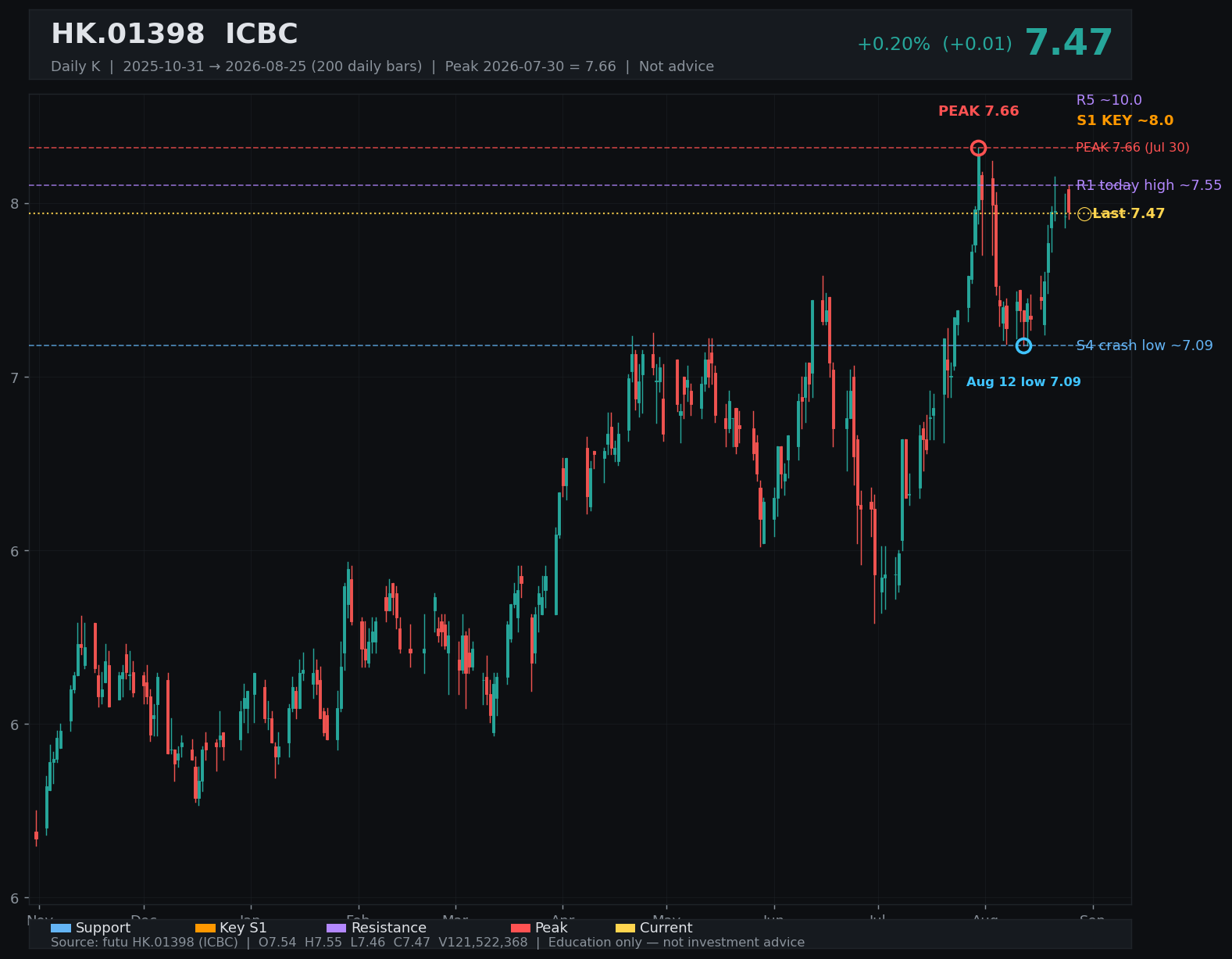Click the bold red "PEAK 7.66" annotation
The height and width of the screenshot is (959, 1232).
click(x=979, y=111)
